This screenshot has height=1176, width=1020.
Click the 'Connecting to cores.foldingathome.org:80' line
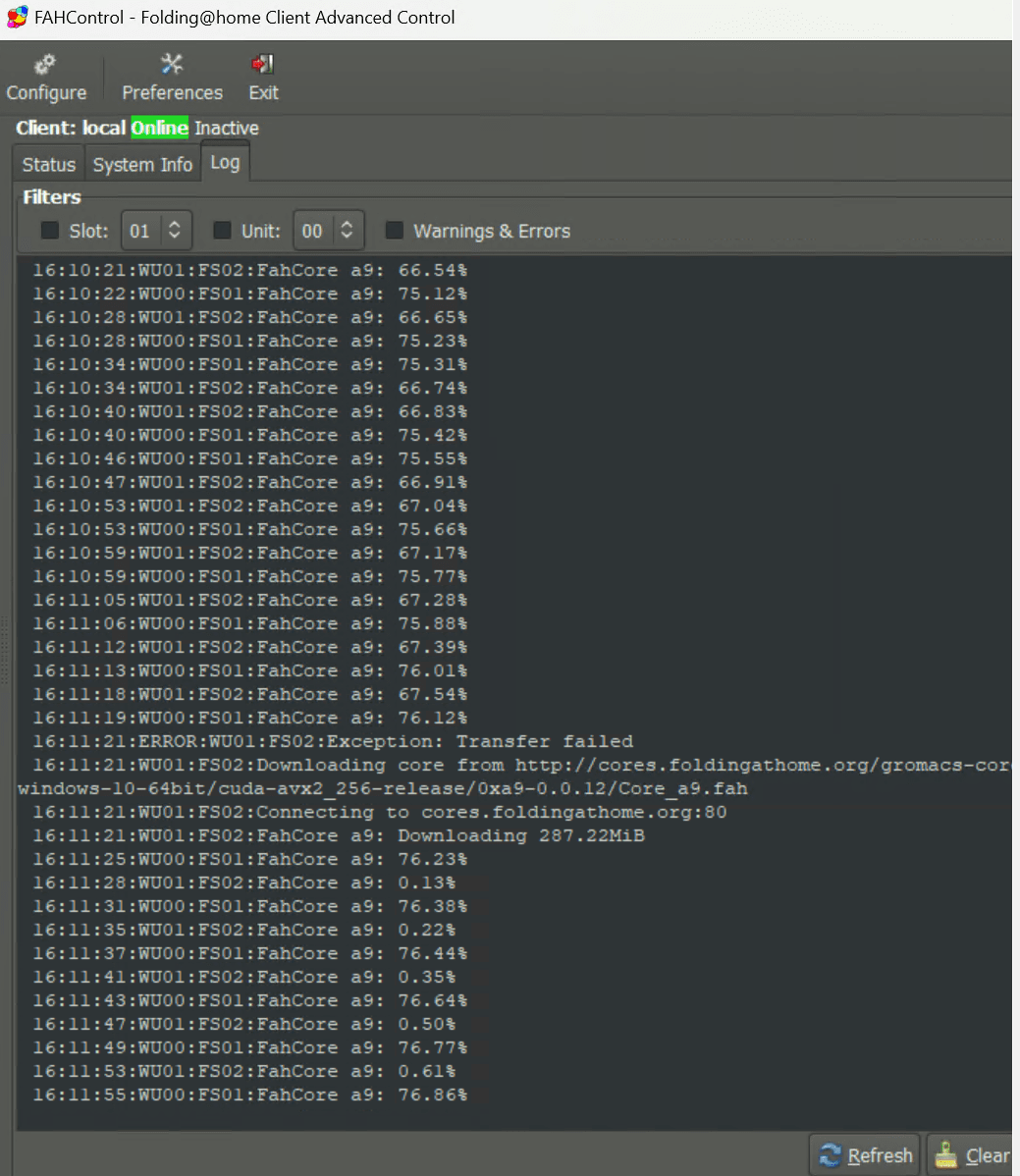click(x=380, y=812)
